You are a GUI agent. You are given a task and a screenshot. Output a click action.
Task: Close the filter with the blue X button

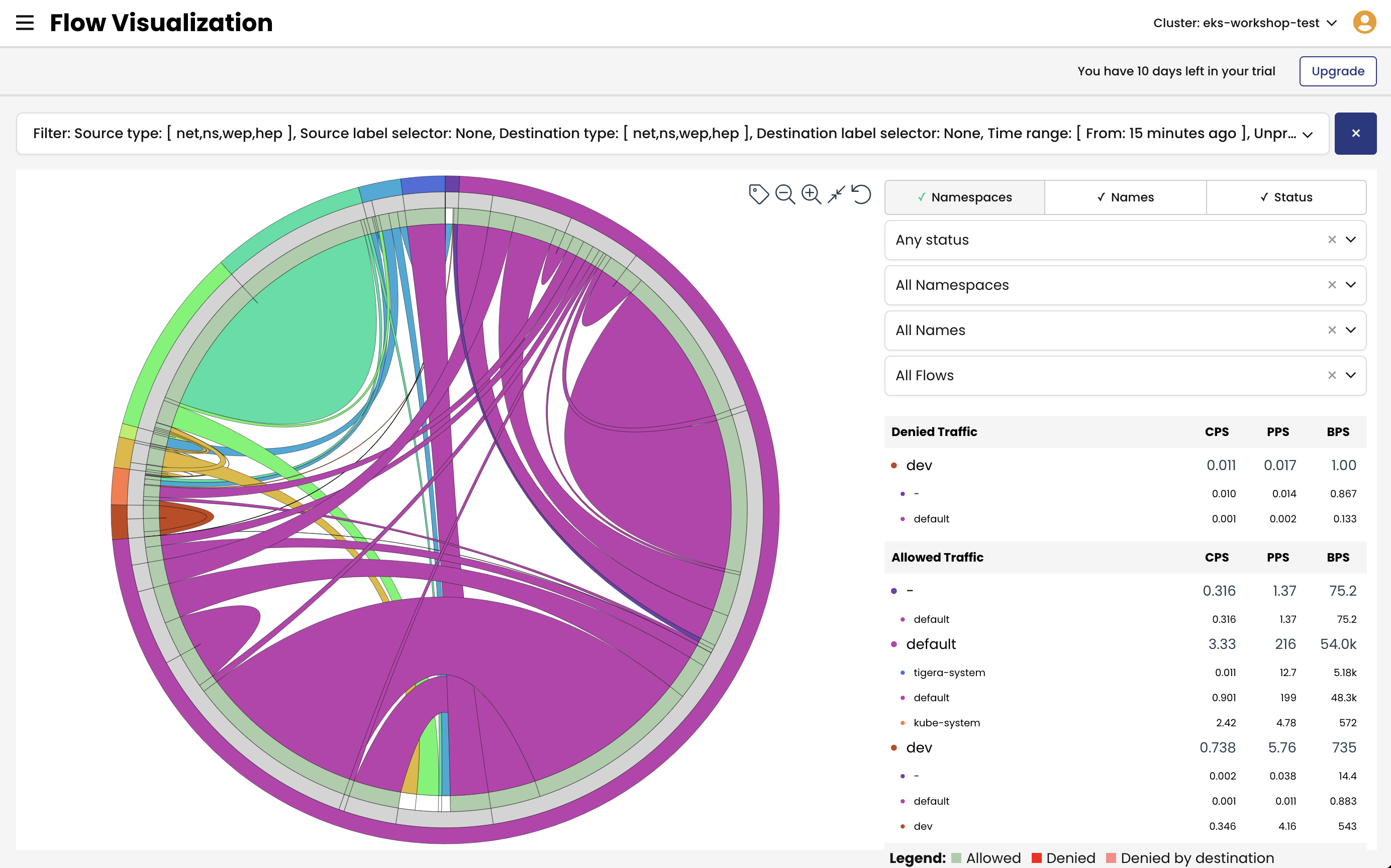click(x=1355, y=134)
